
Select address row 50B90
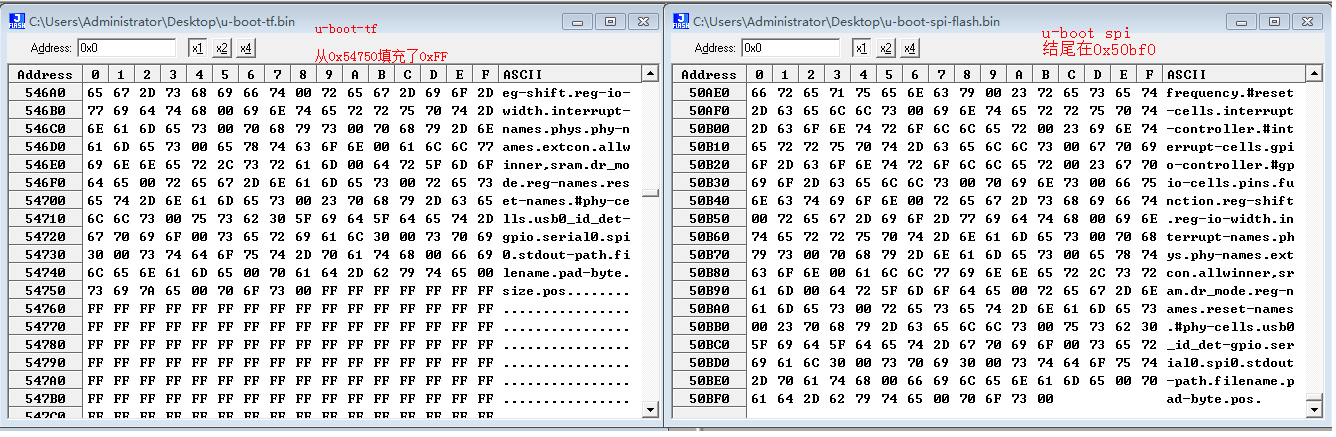[x=709, y=290]
